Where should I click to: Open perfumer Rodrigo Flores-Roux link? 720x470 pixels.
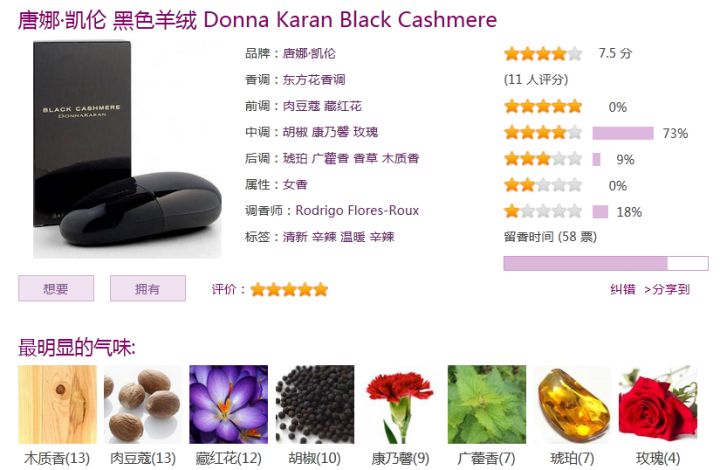pyautogui.click(x=357, y=211)
